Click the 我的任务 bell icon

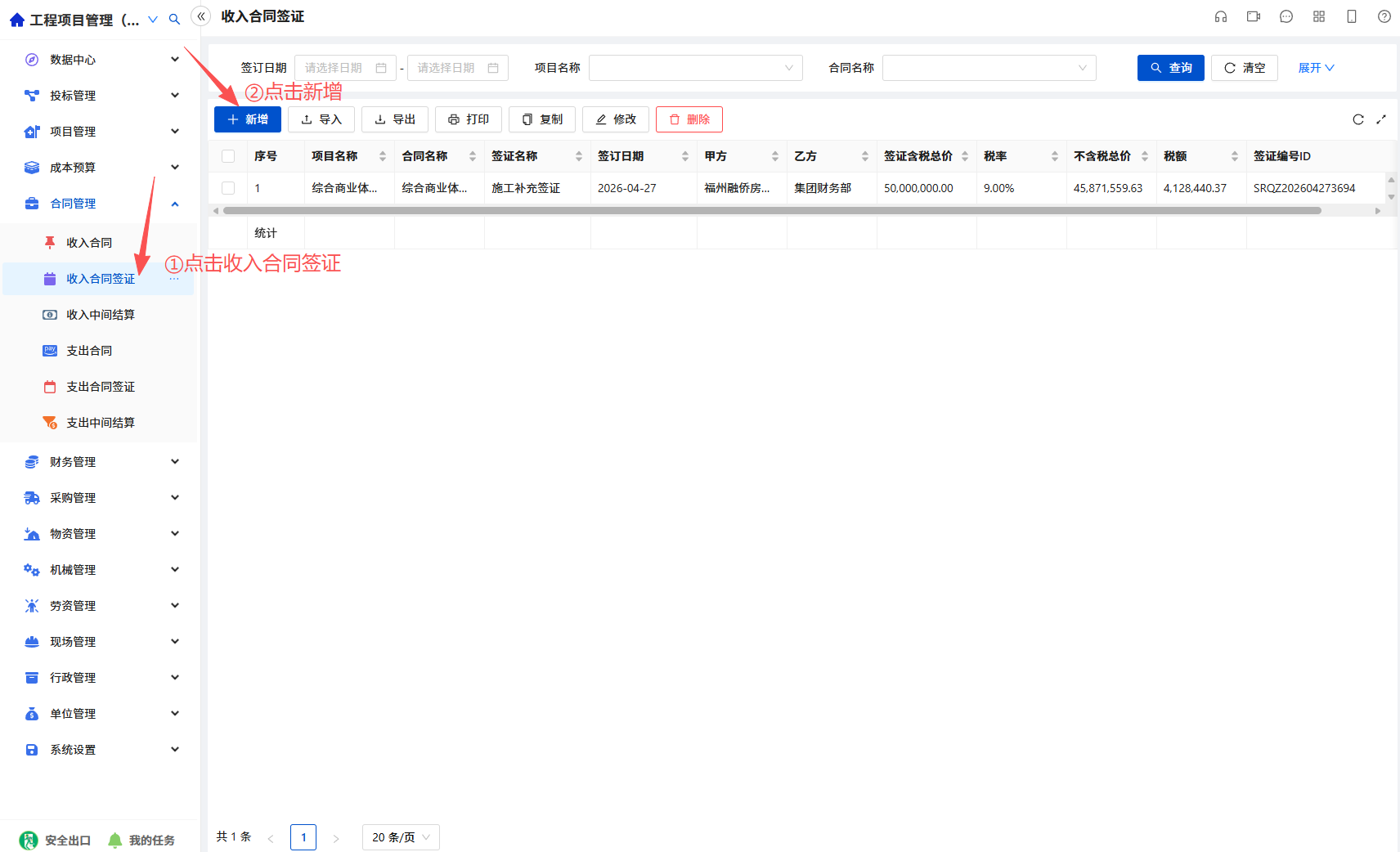[x=115, y=841]
